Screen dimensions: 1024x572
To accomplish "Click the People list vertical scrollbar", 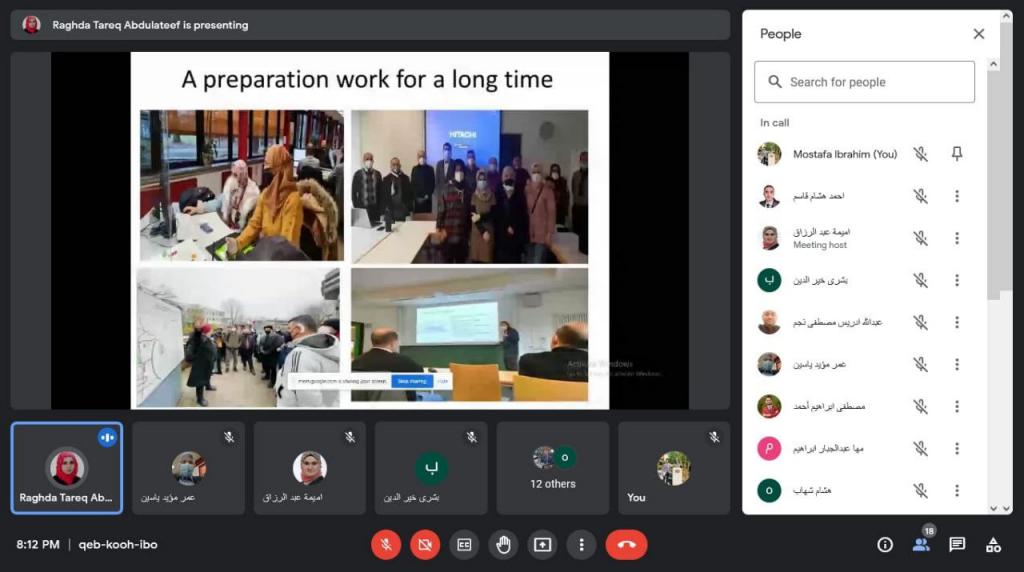I will point(993,180).
